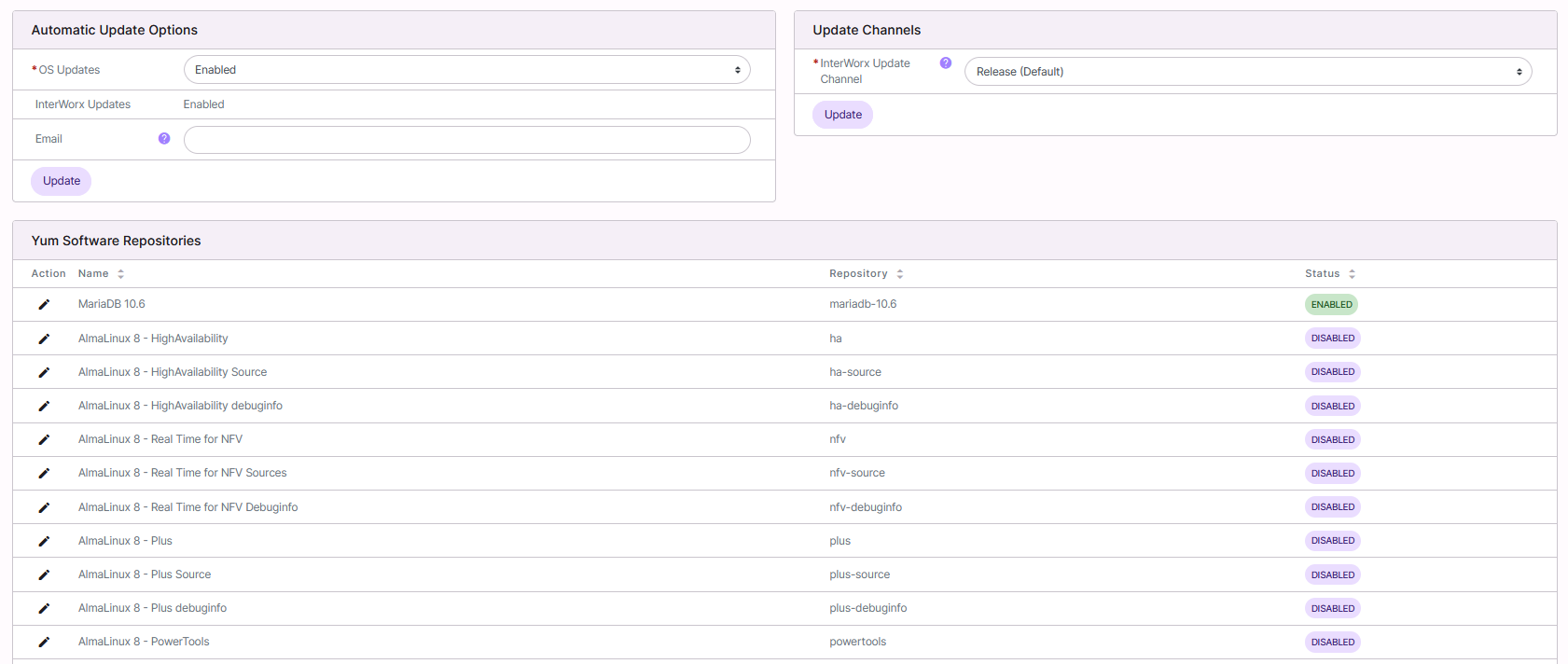Edit the AlmaLinux 8 - Plus repository
Viewport: 1568px width, 664px height.
[x=44, y=541]
